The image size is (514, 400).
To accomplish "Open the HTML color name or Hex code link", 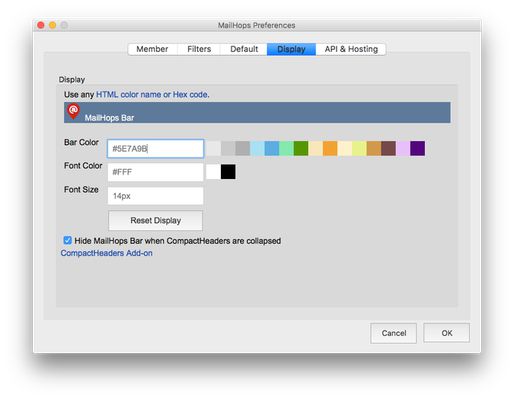I will pyautogui.click(x=153, y=95).
